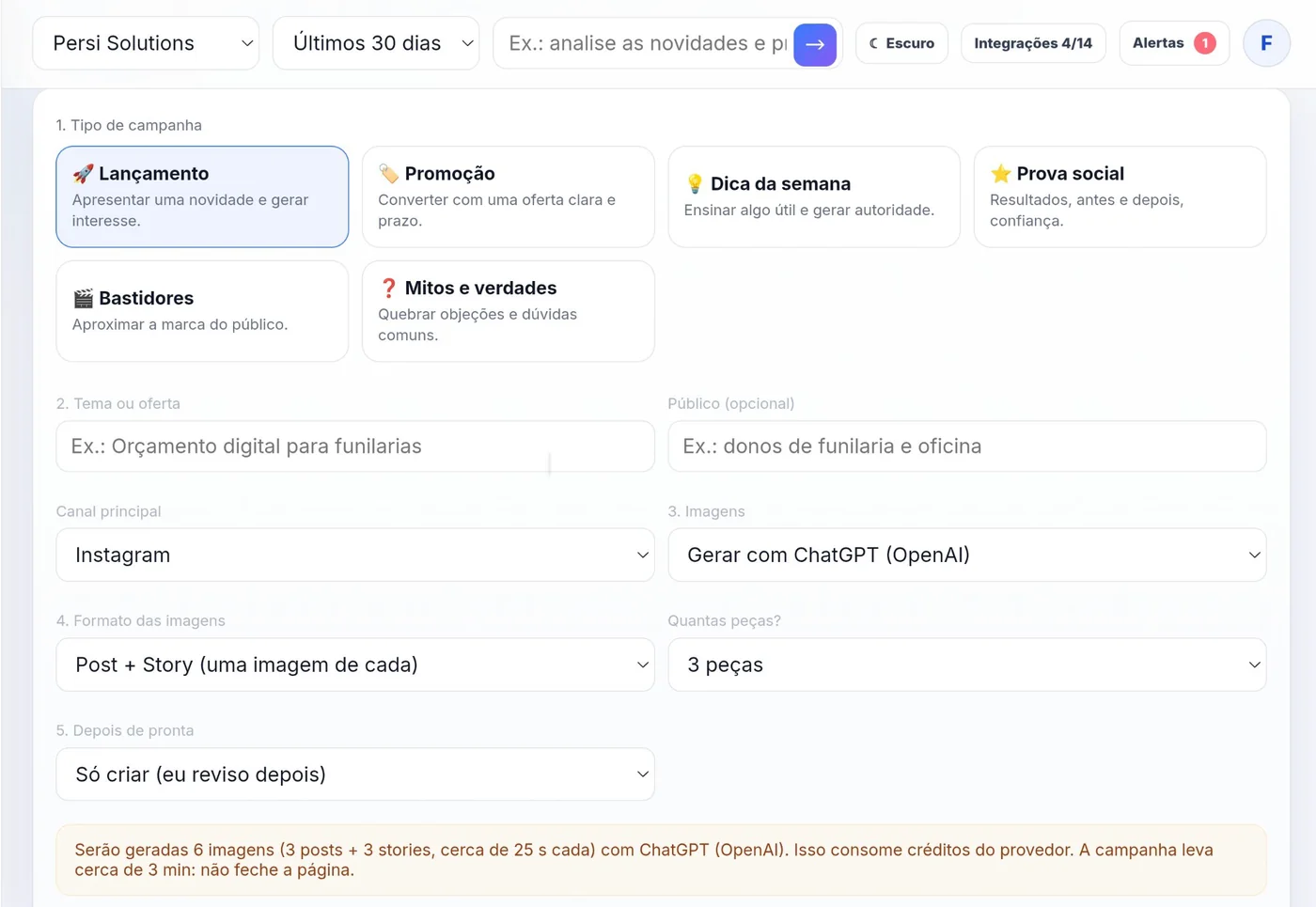Open the Persi Solutions workspace dropdown
This screenshot has width=1316, height=907.
[146, 43]
